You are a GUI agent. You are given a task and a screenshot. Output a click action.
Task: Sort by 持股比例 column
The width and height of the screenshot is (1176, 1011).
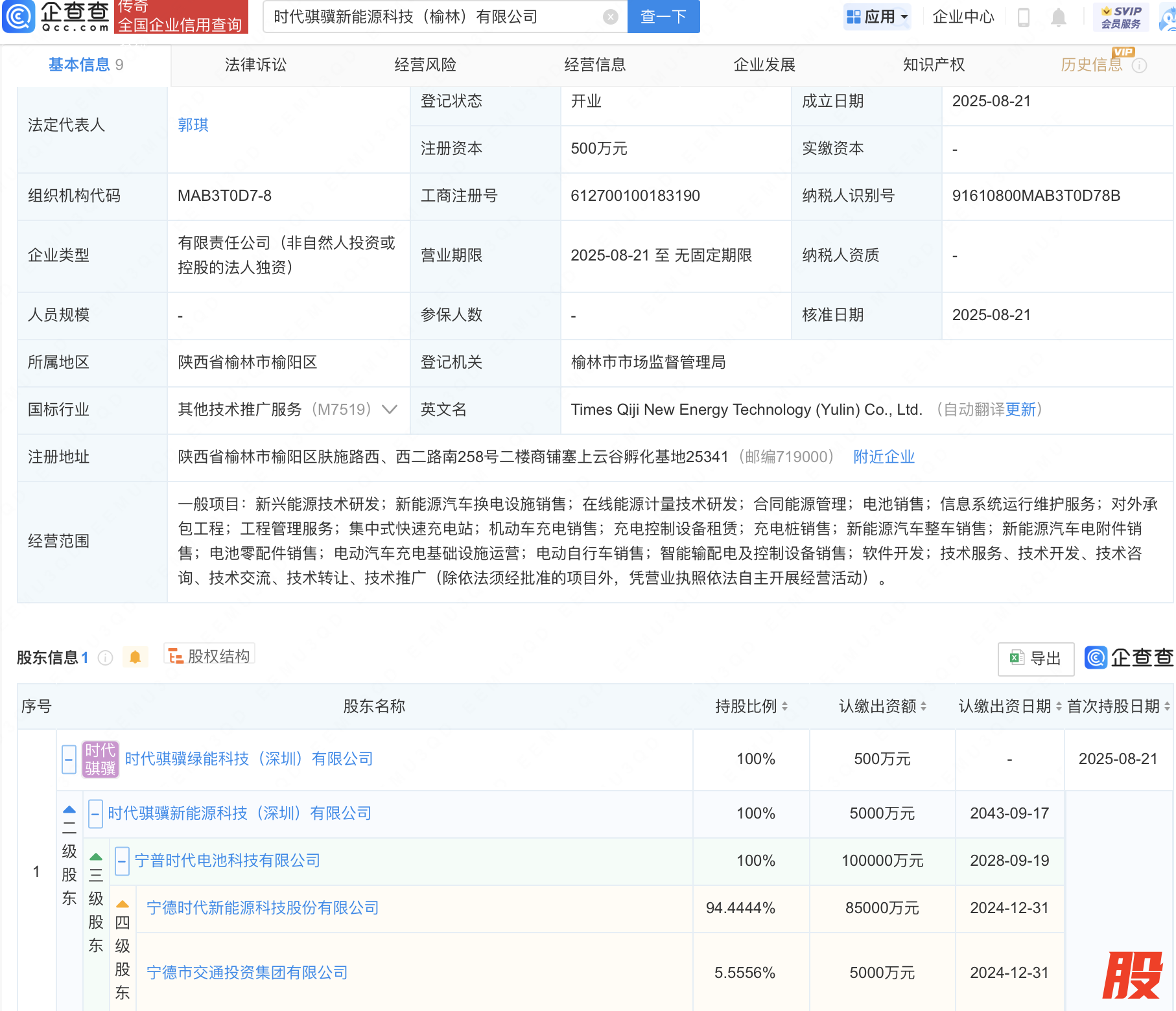tap(751, 706)
